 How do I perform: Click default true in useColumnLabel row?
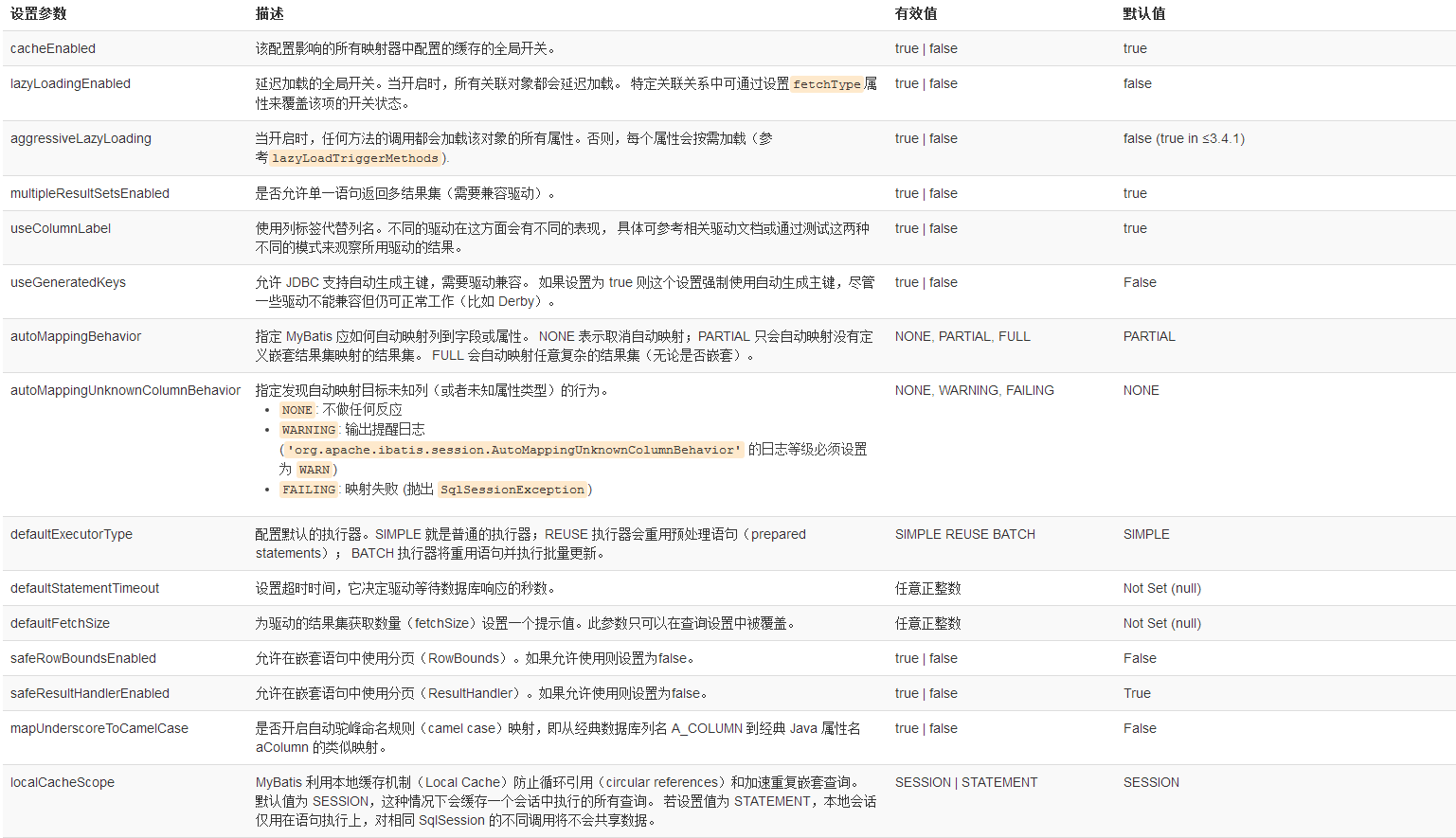(1135, 228)
